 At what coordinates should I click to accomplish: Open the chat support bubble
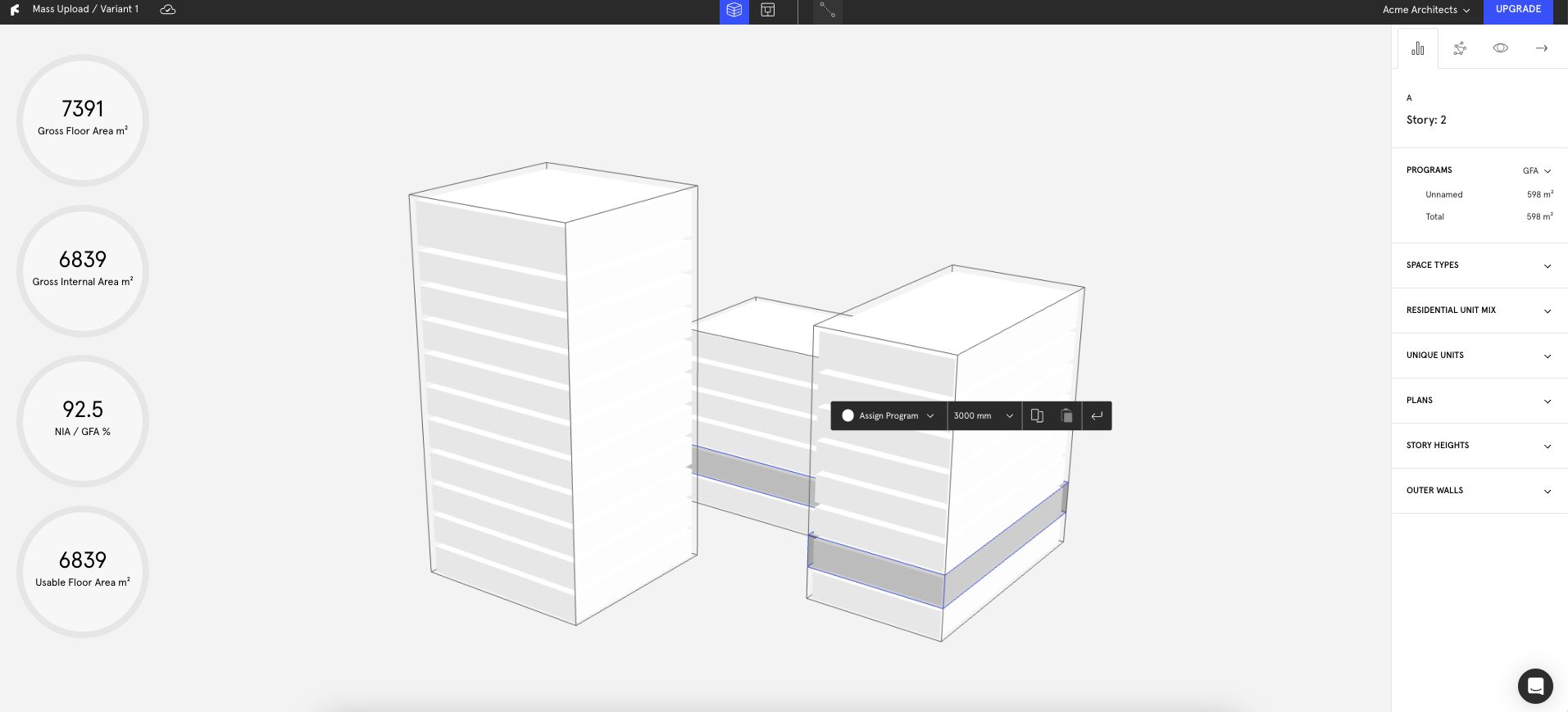[1534, 686]
